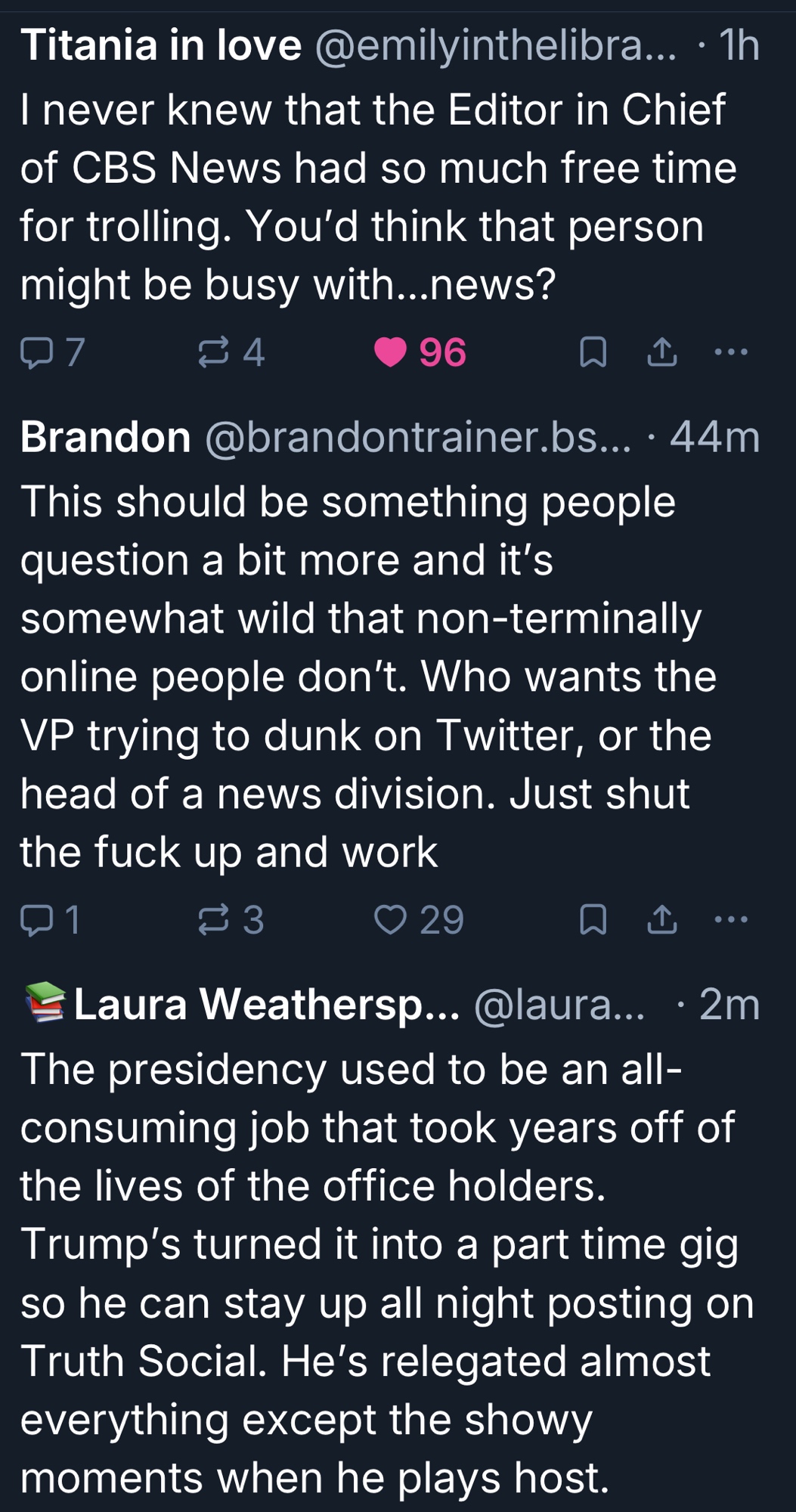Share Titania in love's post
The width and height of the screenshot is (796, 1512).
tap(662, 352)
